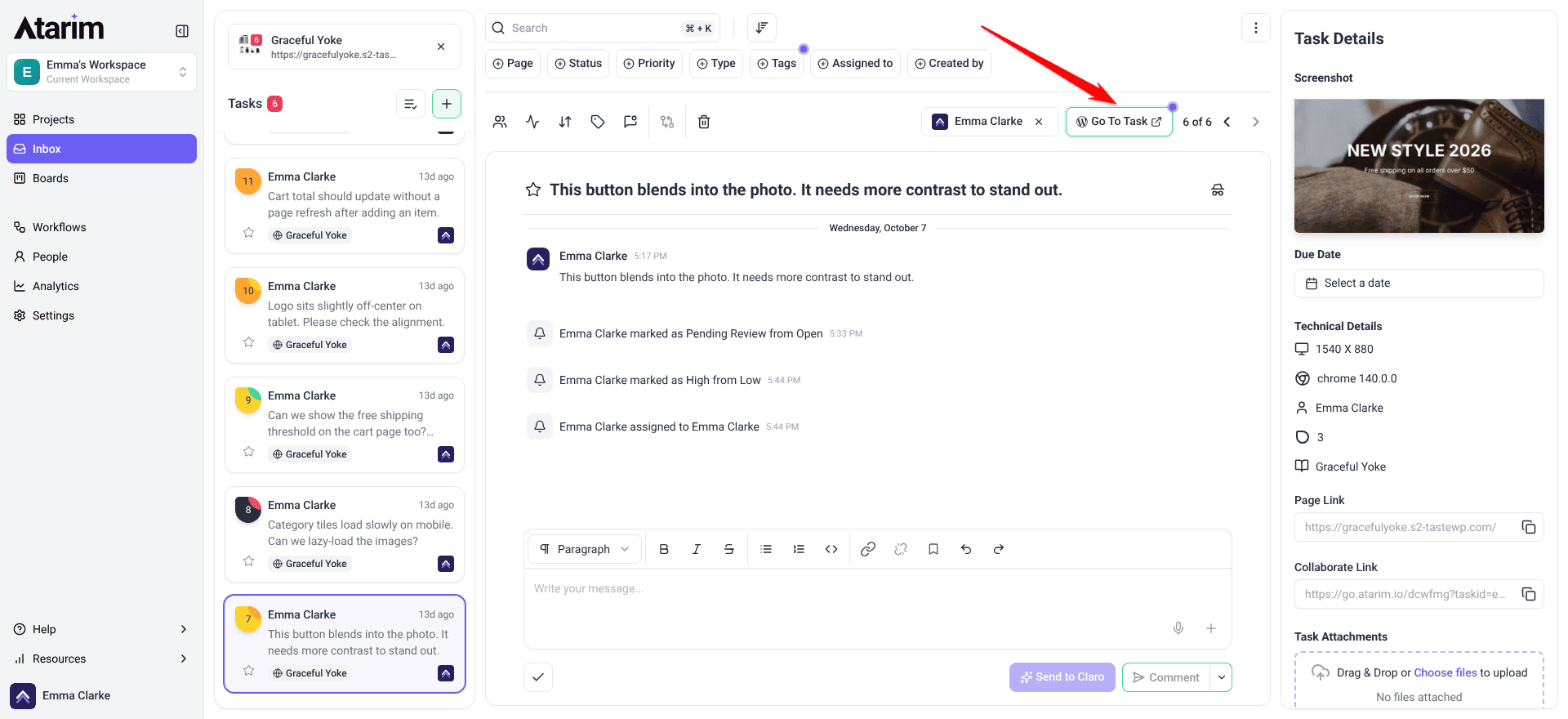Star the task card numbered 7
This screenshot has width=1568, height=719.
[x=249, y=671]
